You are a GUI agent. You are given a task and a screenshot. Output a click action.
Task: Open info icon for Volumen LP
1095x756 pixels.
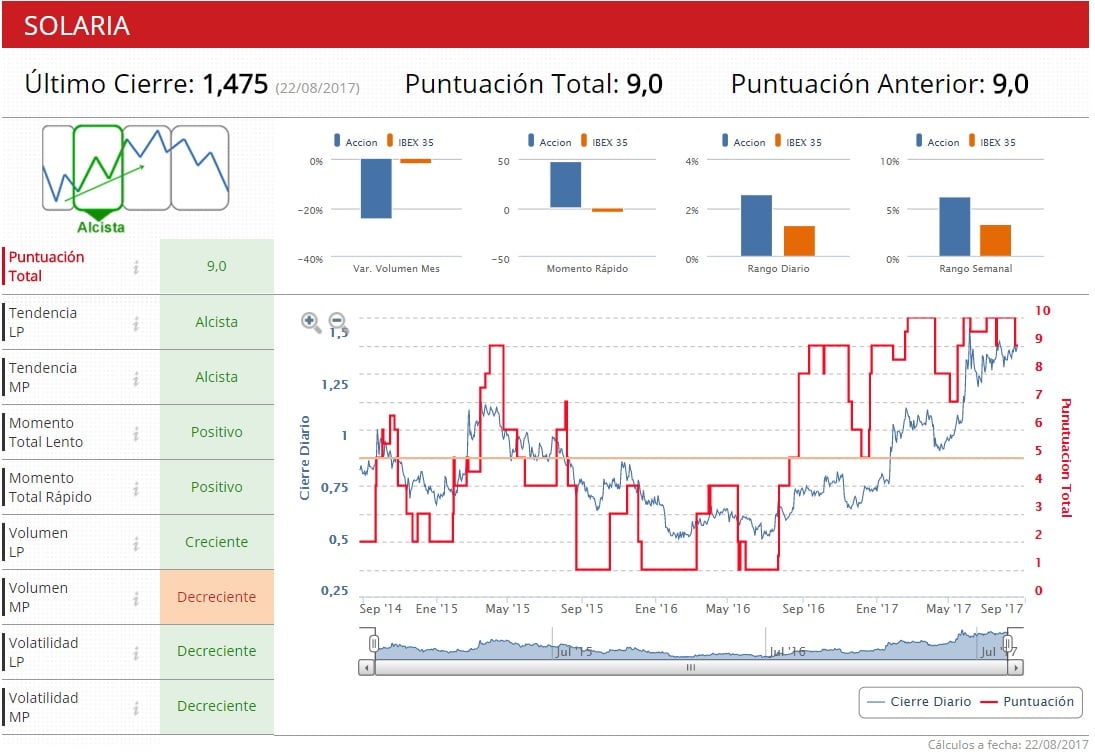136,543
